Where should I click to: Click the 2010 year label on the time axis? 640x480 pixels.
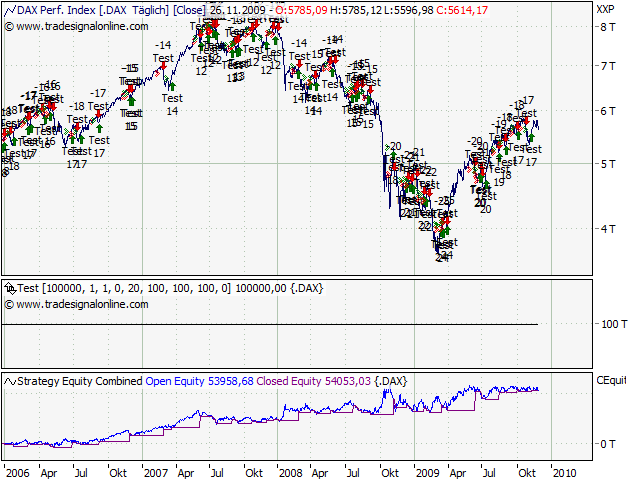pos(565,473)
